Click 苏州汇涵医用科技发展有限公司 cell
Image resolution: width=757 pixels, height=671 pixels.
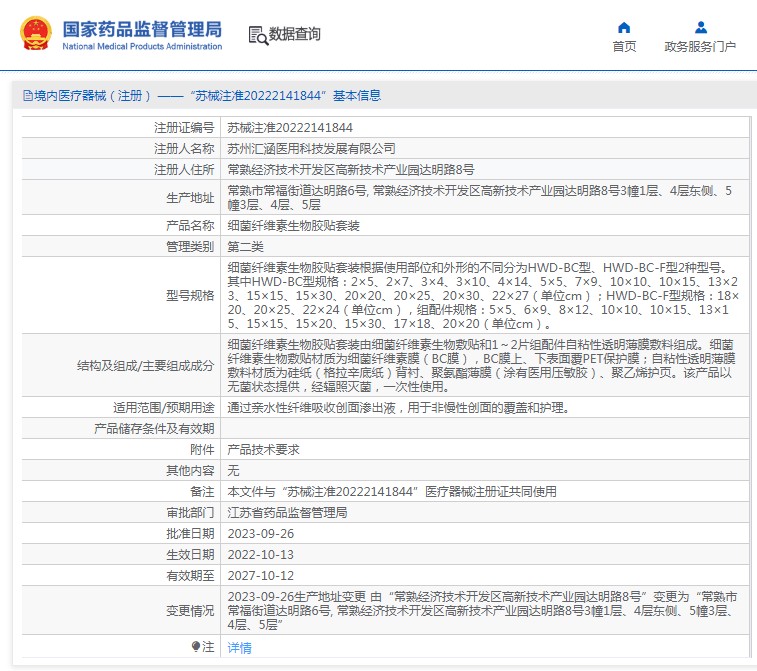pyautogui.click(x=311, y=149)
